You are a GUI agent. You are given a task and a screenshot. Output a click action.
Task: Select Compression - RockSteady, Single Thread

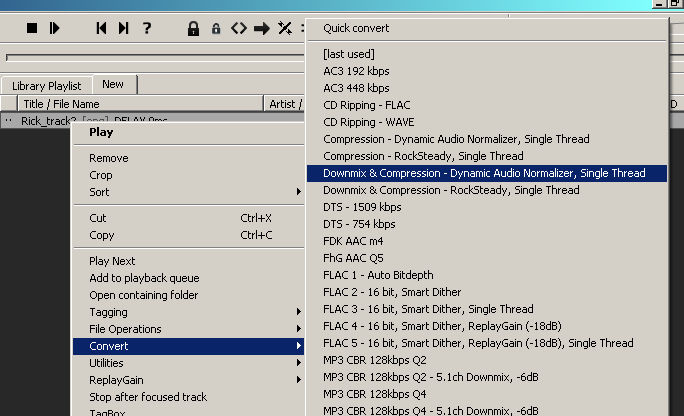pos(487,156)
